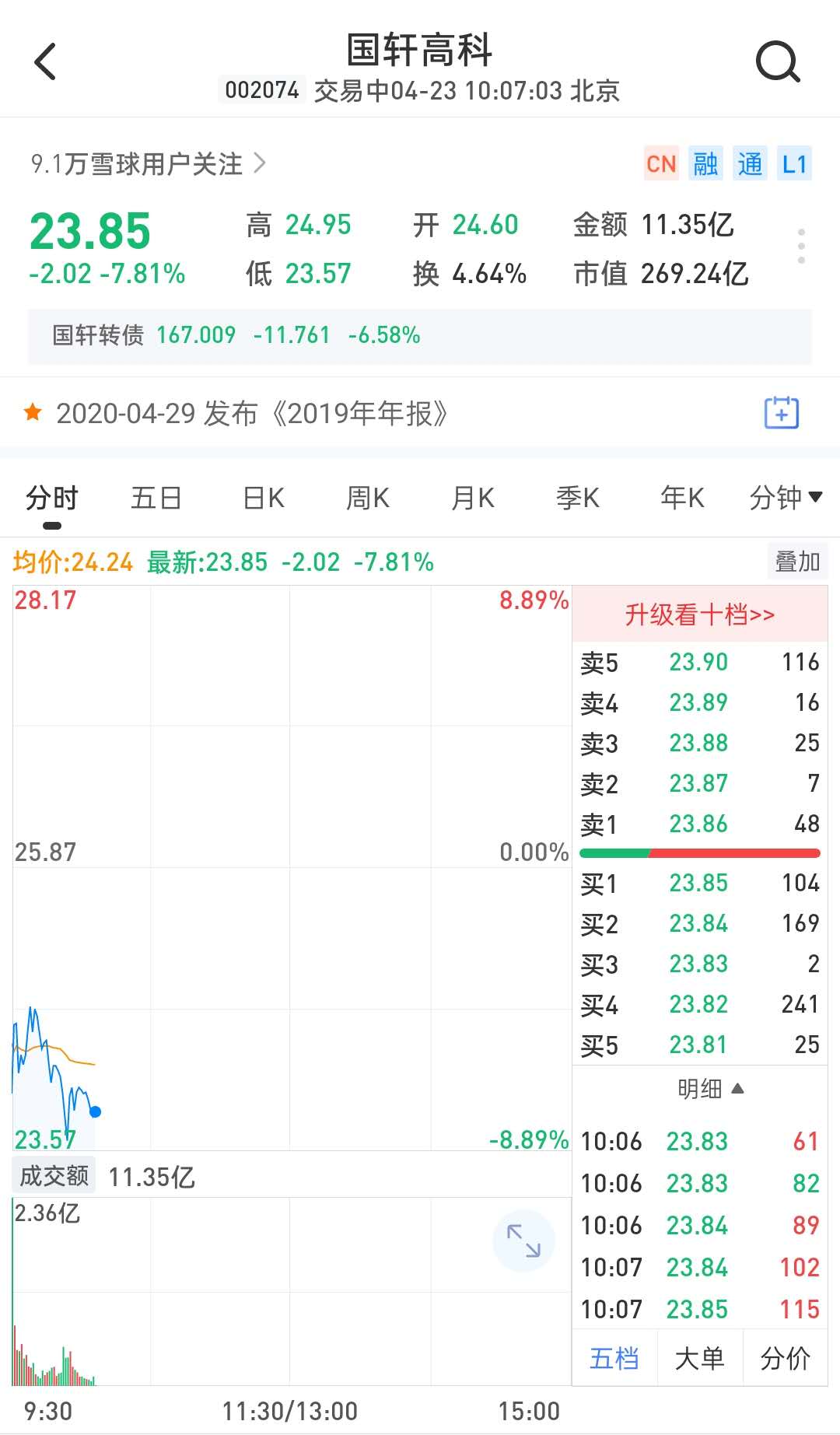Image resolution: width=840 pixels, height=1435 pixels.
Task: Select the 大单 large orders tab
Action: (700, 1358)
